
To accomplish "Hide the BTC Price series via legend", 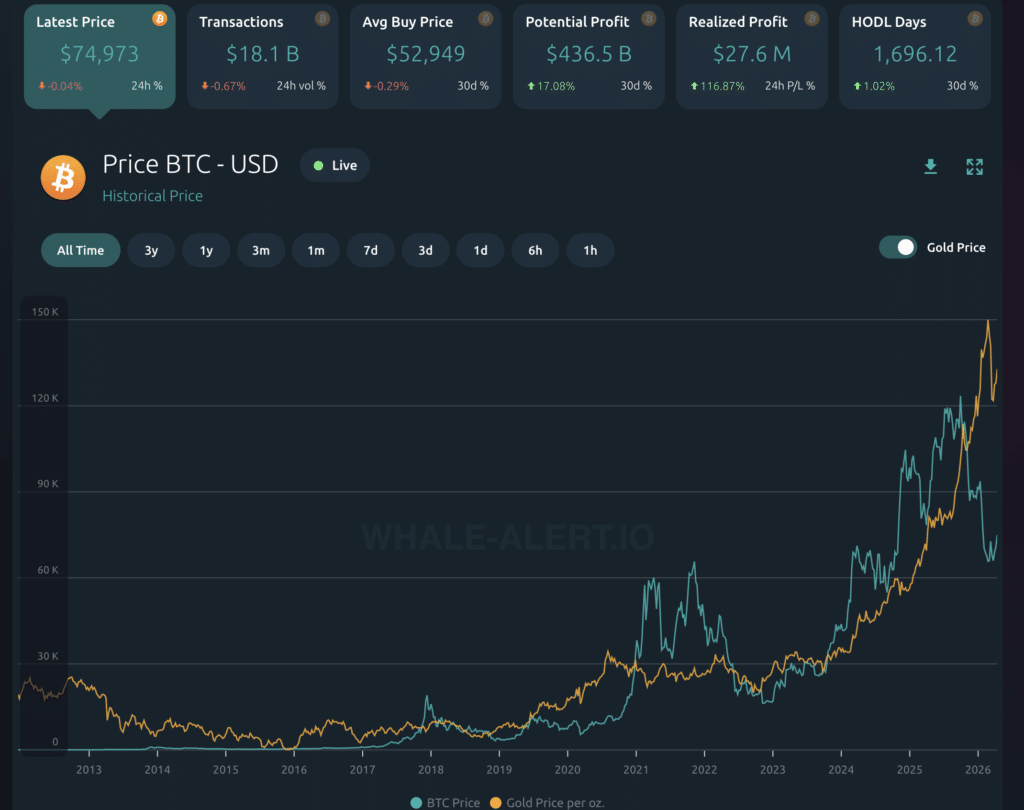I will point(443,802).
